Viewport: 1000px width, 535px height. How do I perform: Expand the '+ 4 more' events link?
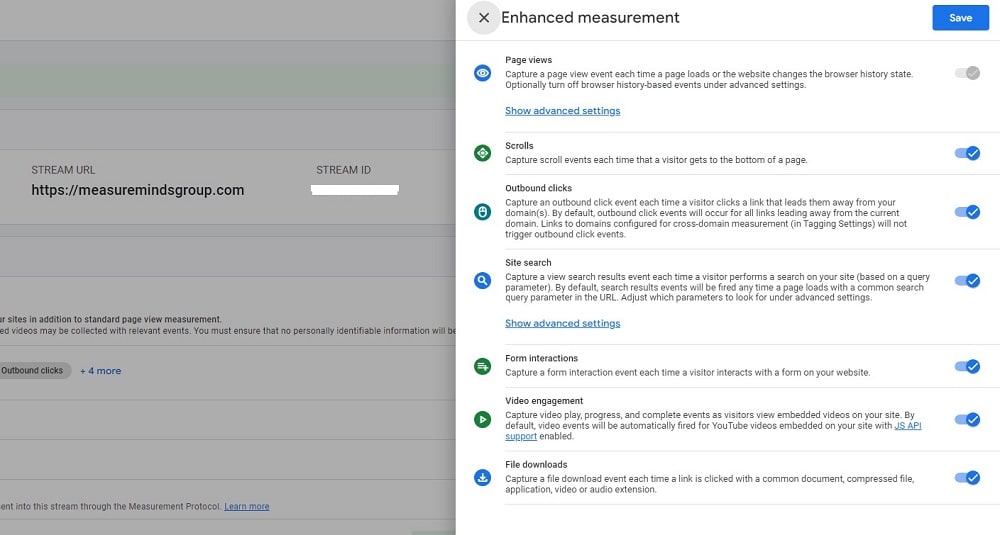pyautogui.click(x=101, y=370)
